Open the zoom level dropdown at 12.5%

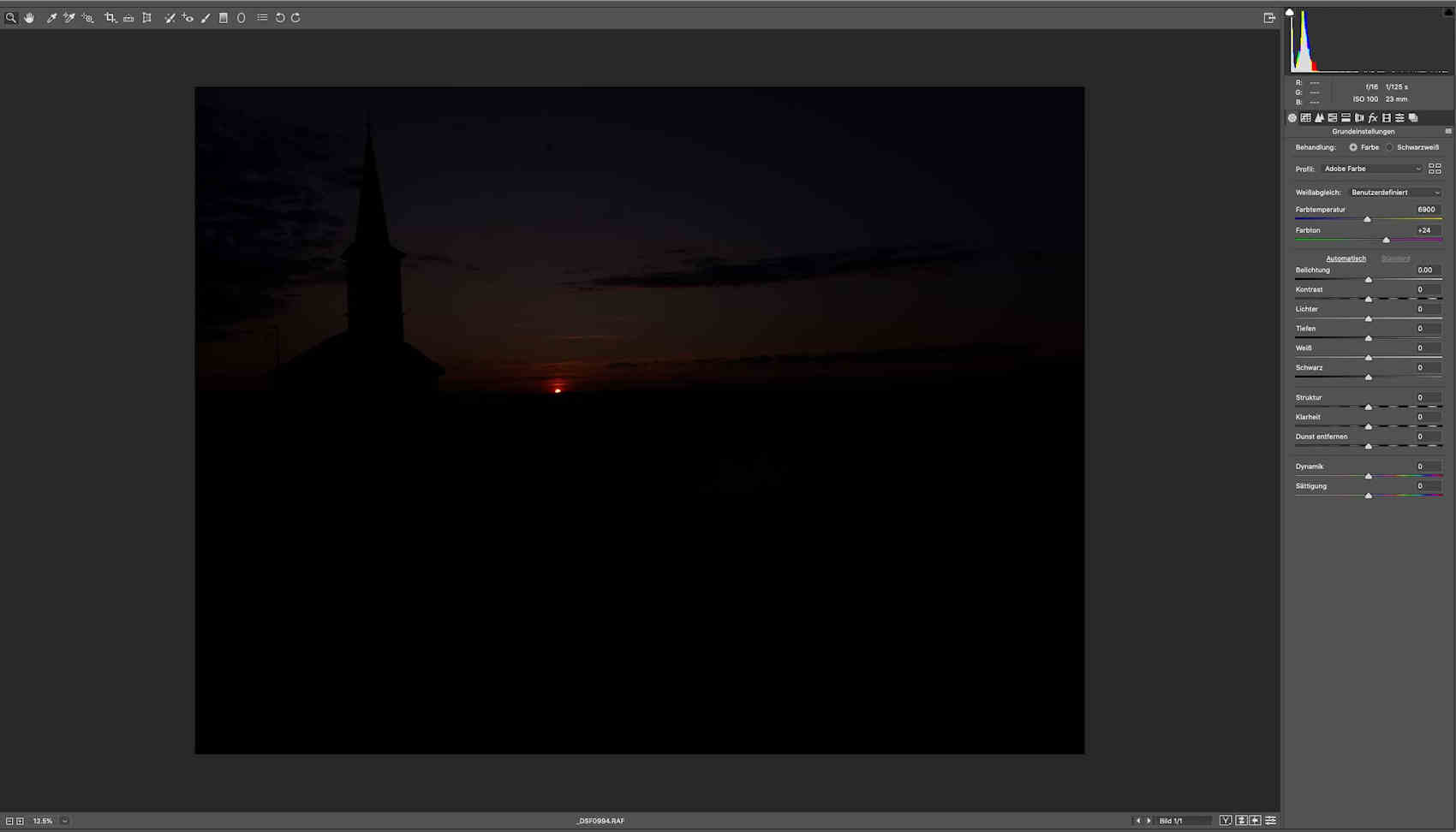coord(65,821)
